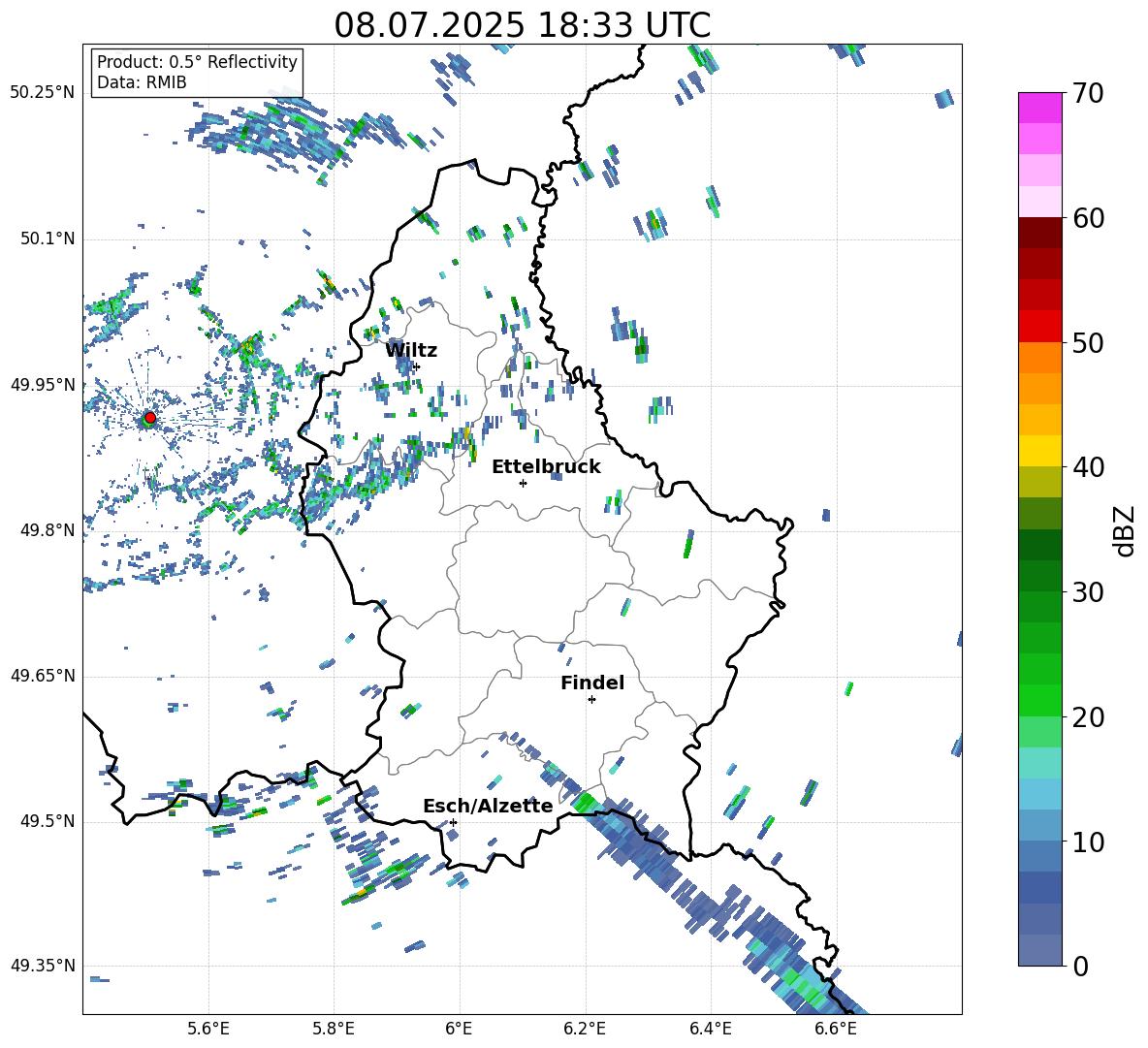Click the 30 label on colorbar

(x=1087, y=592)
